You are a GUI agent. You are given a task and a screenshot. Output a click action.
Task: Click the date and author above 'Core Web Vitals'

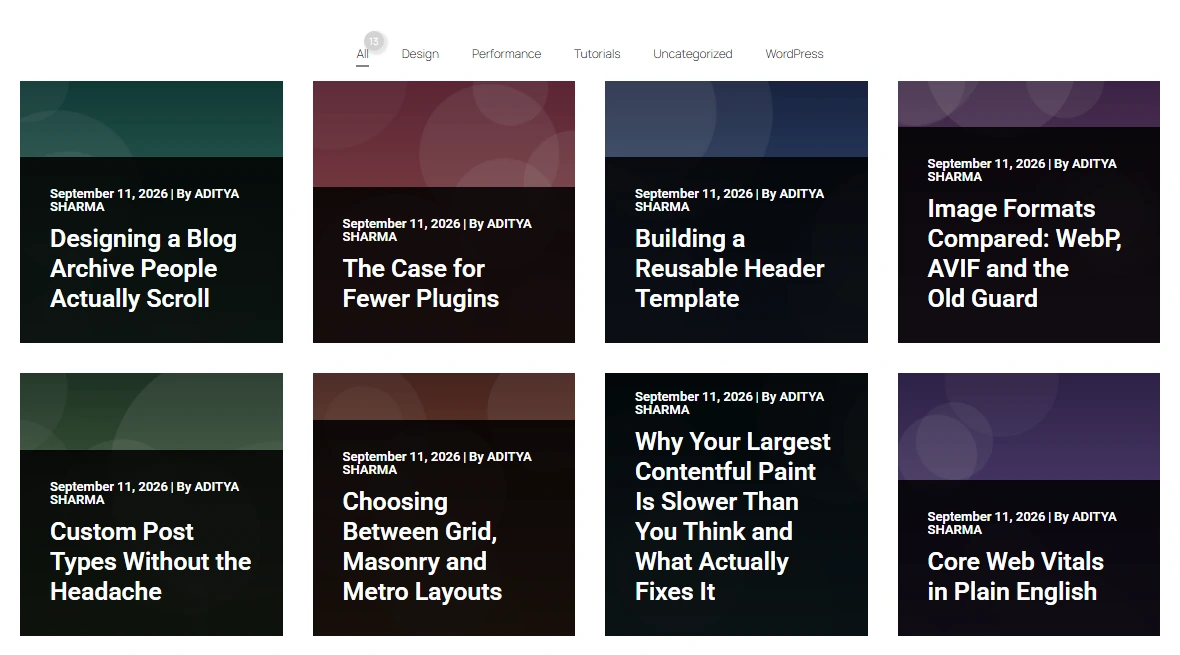1022,523
